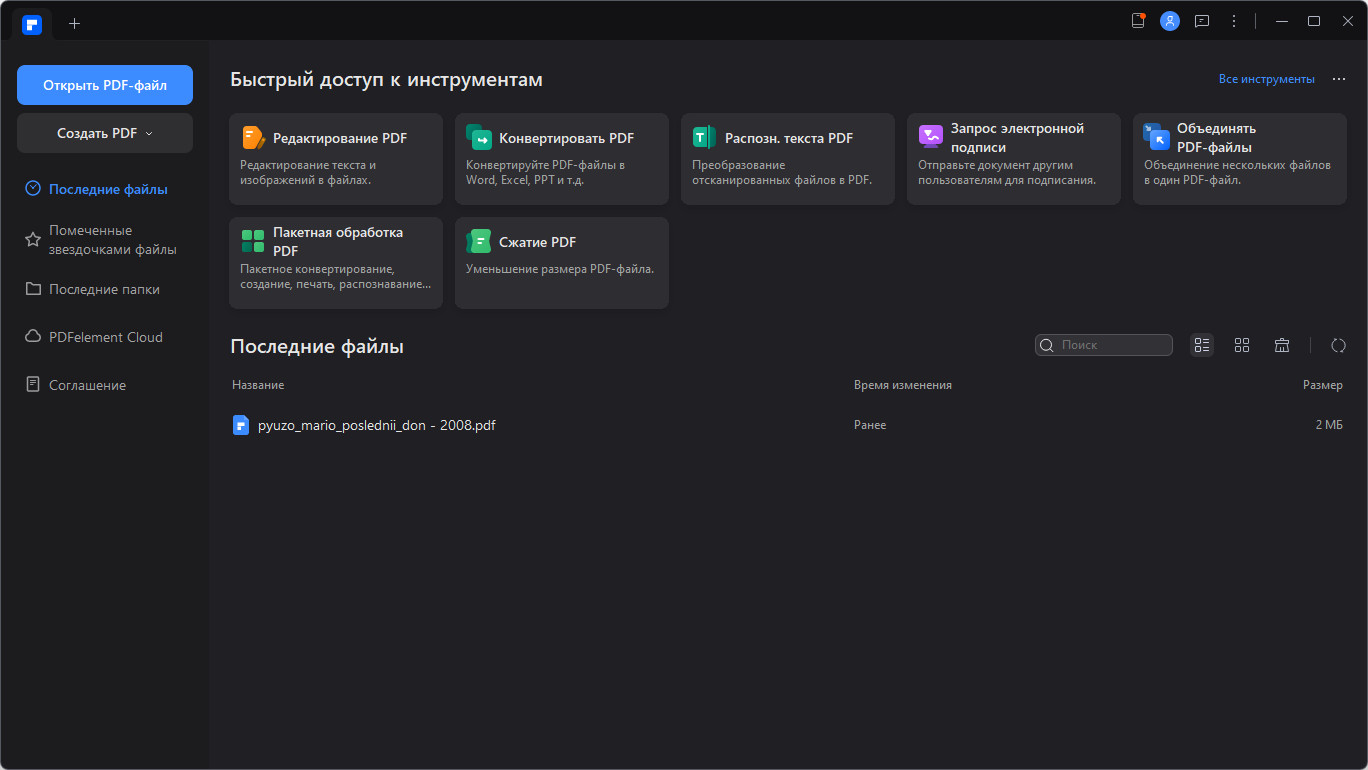Image resolution: width=1368 pixels, height=770 pixels.
Task: Open the user account avatar
Action: (1169, 21)
